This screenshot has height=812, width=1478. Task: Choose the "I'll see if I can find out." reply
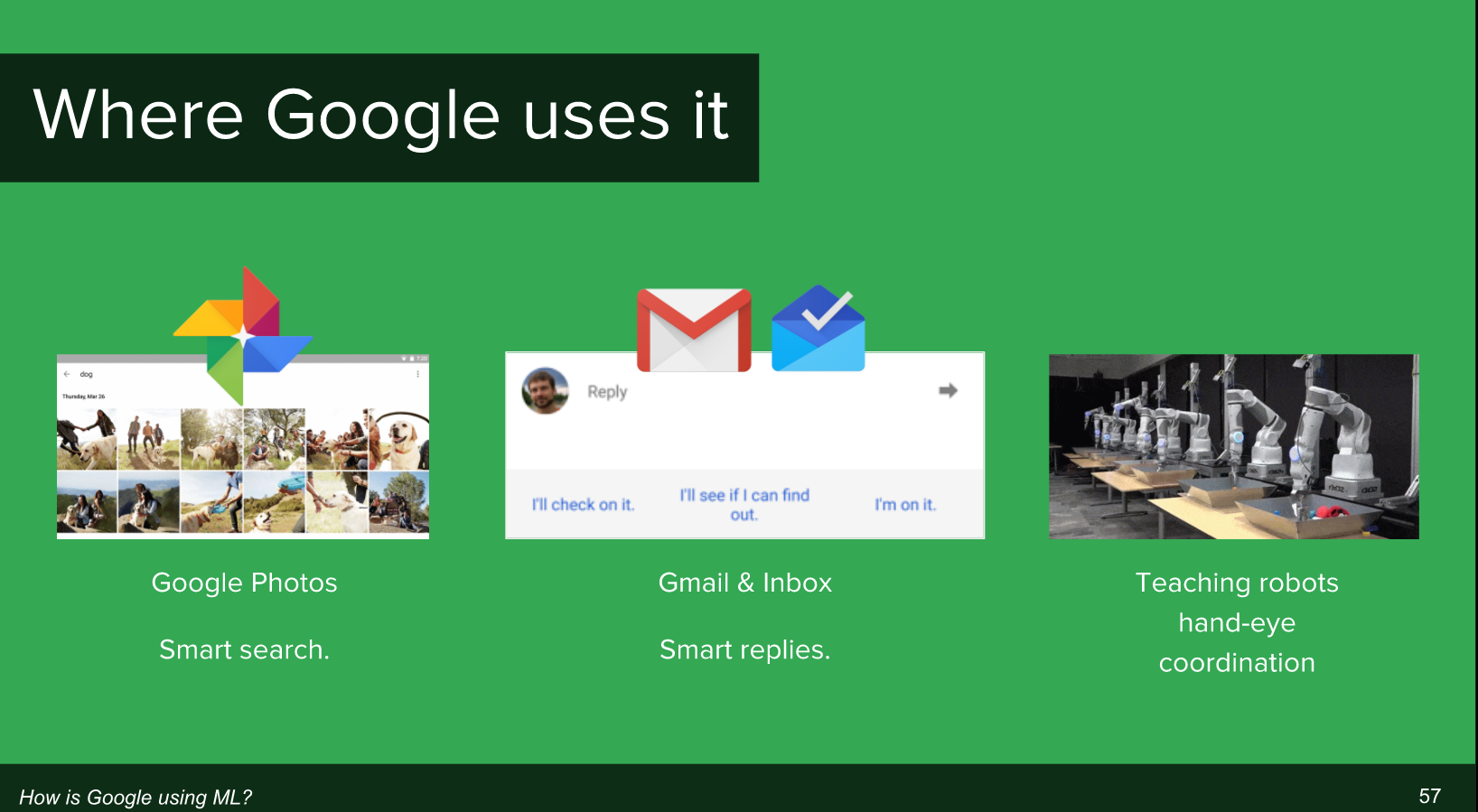click(x=744, y=505)
